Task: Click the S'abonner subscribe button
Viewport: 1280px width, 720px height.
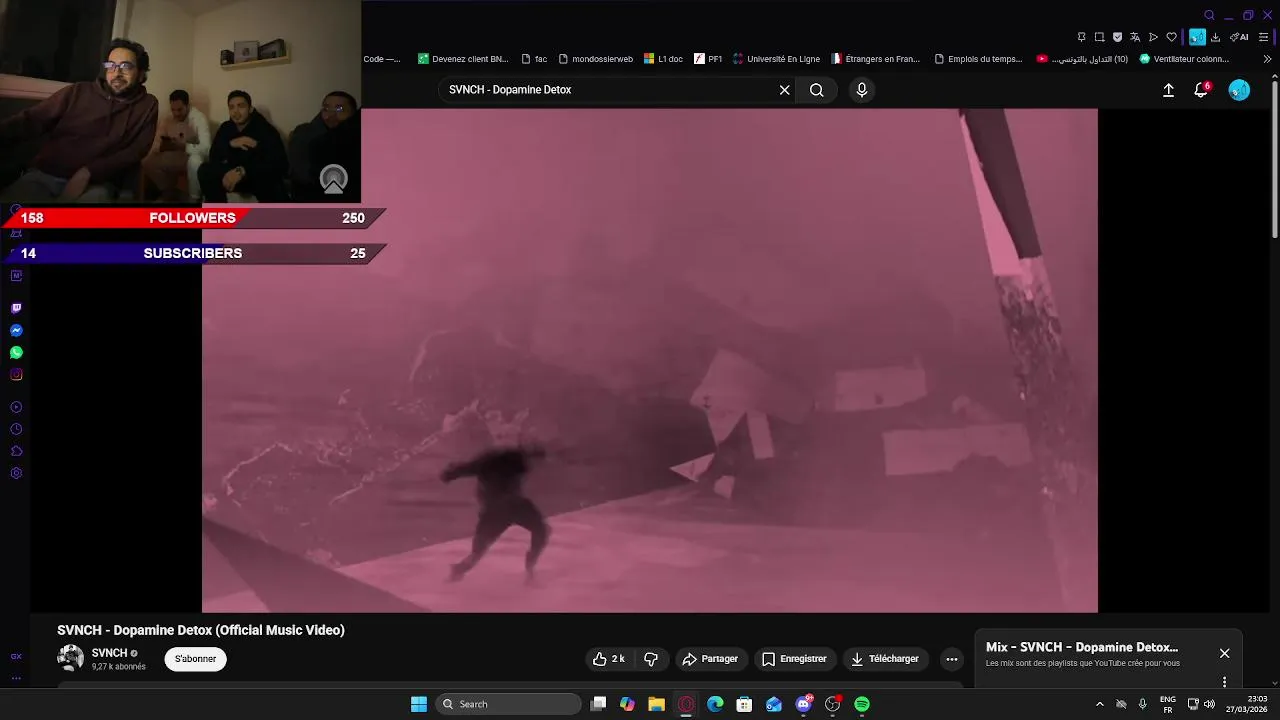Action: pyautogui.click(x=196, y=659)
